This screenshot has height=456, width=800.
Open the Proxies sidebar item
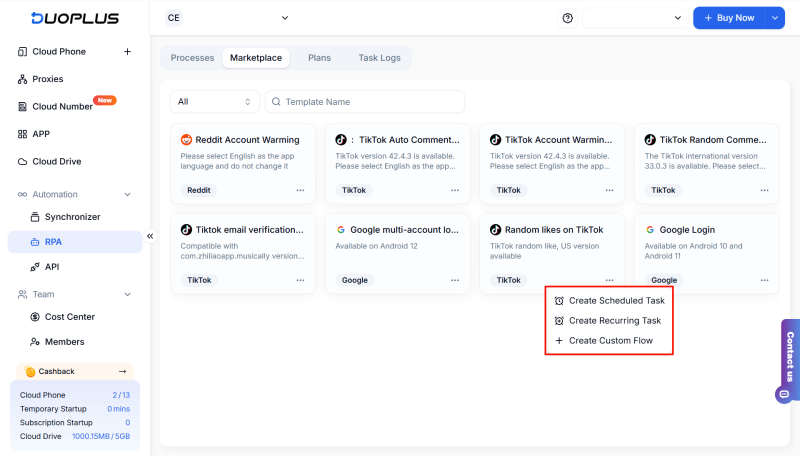point(47,79)
